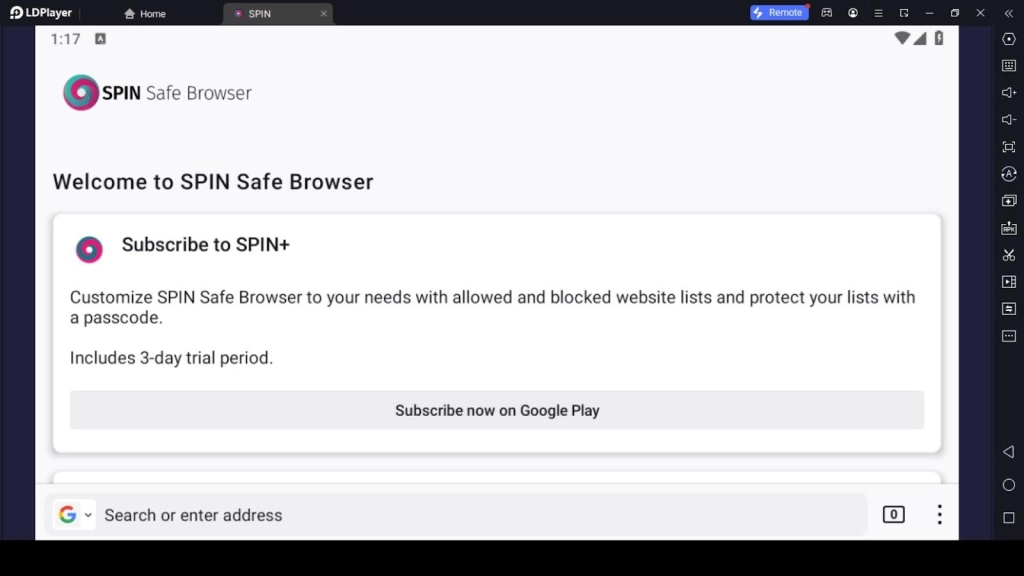Tap the Android back navigation button
Screen dimensions: 1024x576
tap(1008, 451)
